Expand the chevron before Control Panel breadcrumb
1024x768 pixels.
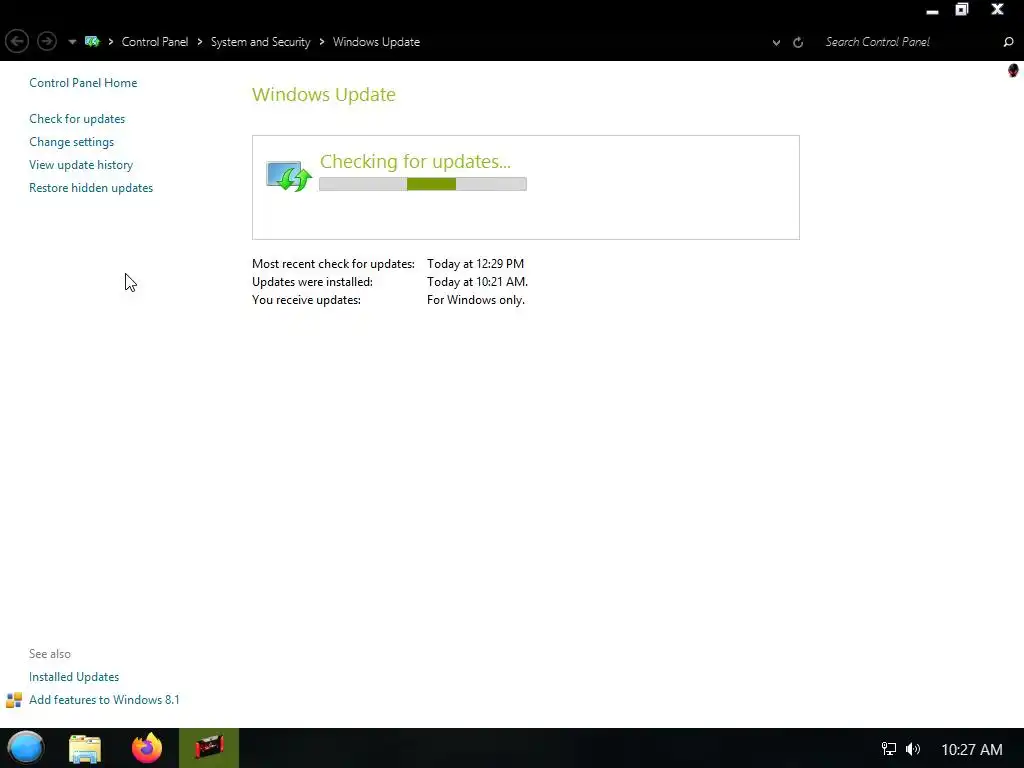click(110, 42)
